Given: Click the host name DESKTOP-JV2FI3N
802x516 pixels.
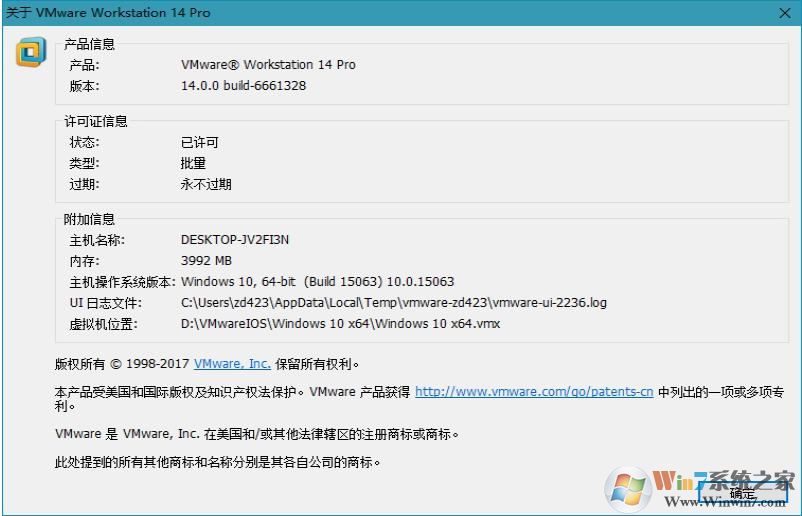Looking at the screenshot, I should (x=235, y=239).
